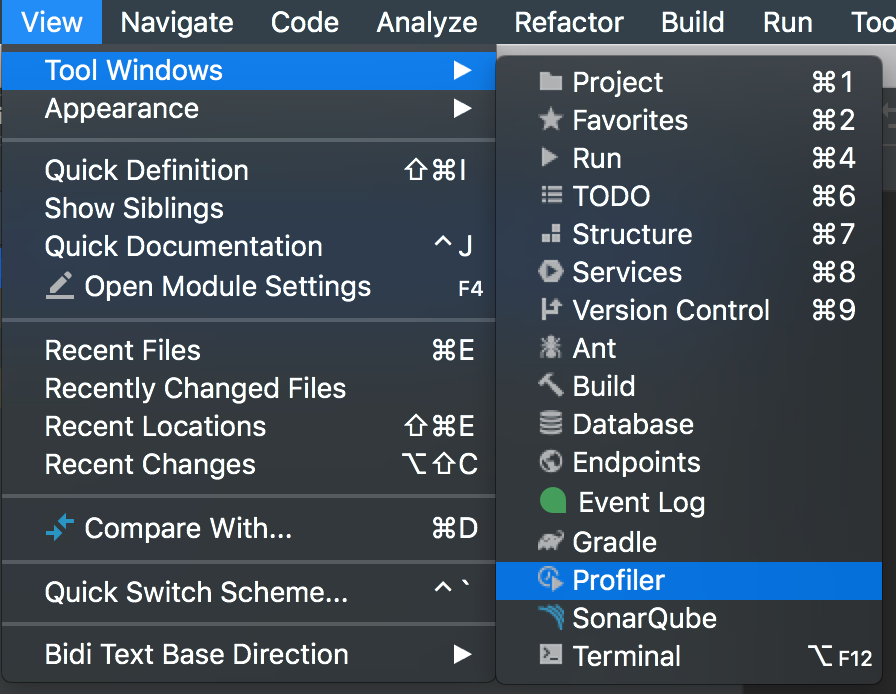Click the Gradle elephant icon

(551, 541)
